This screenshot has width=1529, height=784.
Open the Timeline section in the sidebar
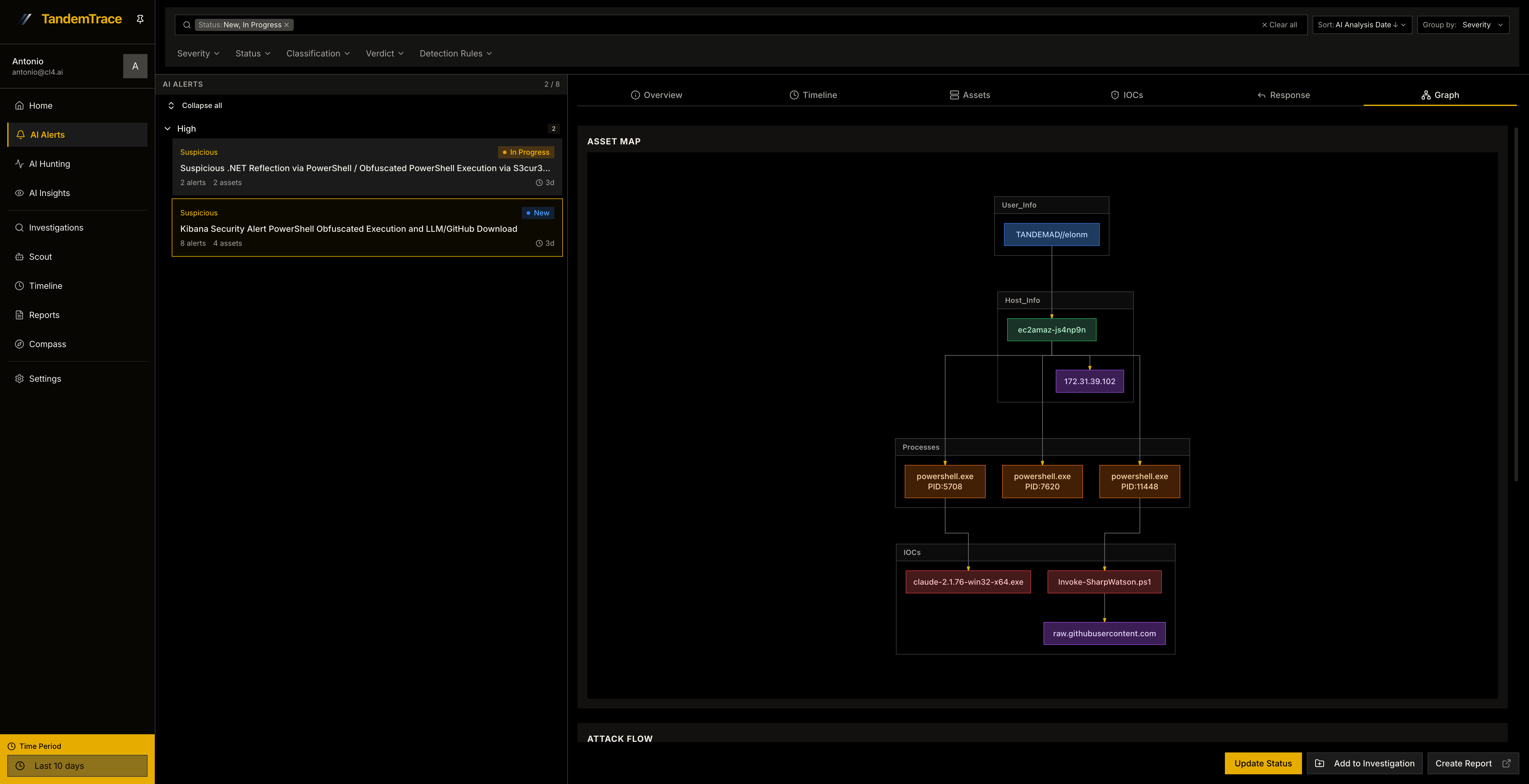point(45,286)
